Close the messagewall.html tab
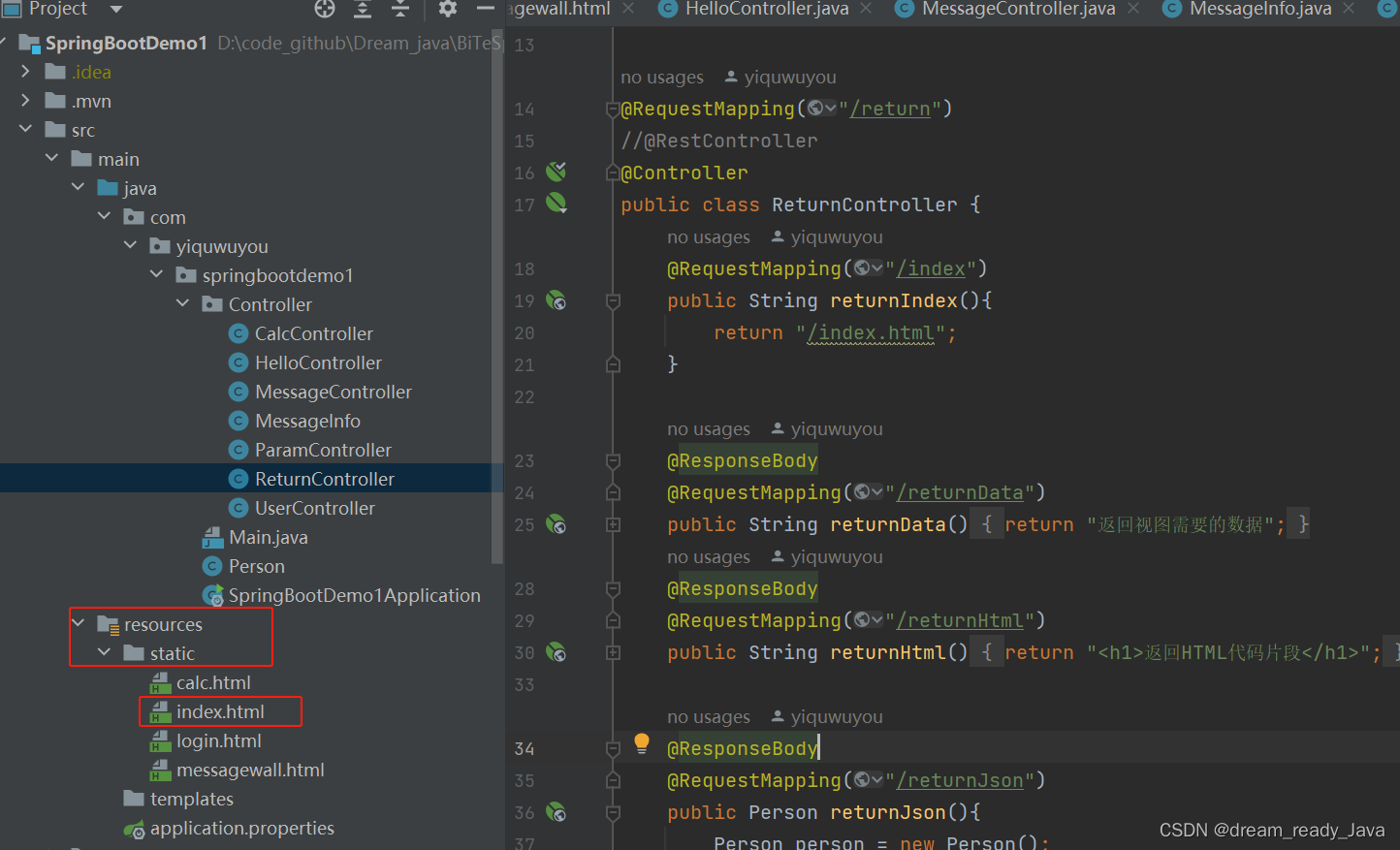This screenshot has height=850, width=1400. [x=627, y=9]
